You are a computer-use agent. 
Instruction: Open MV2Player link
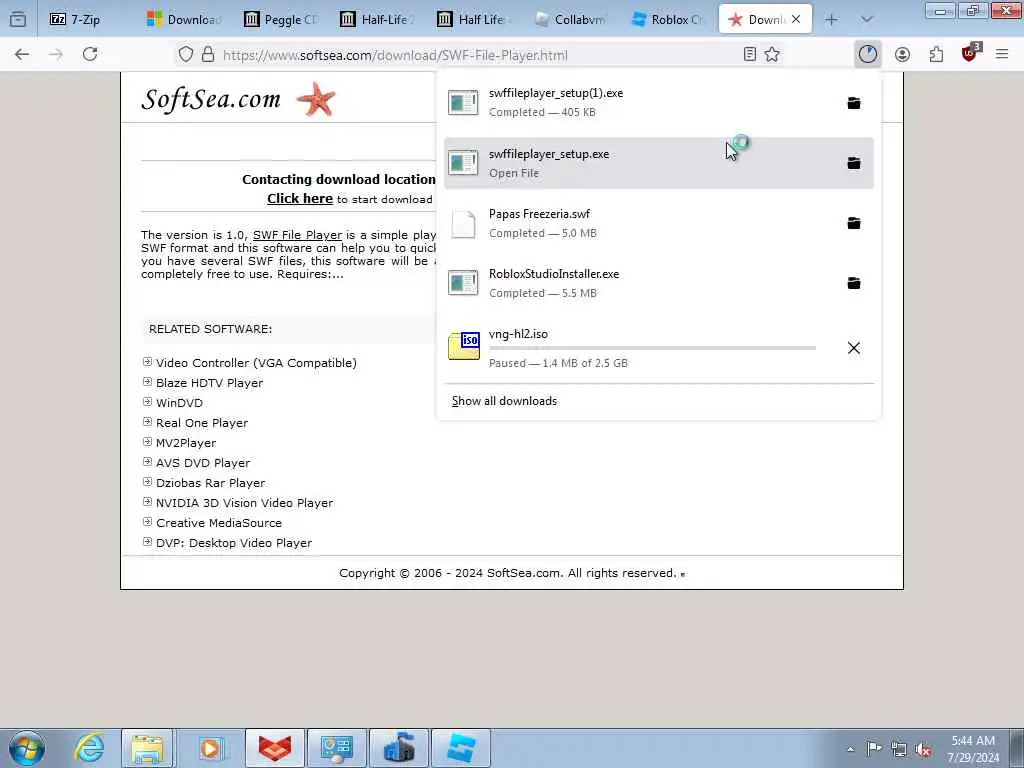185,443
